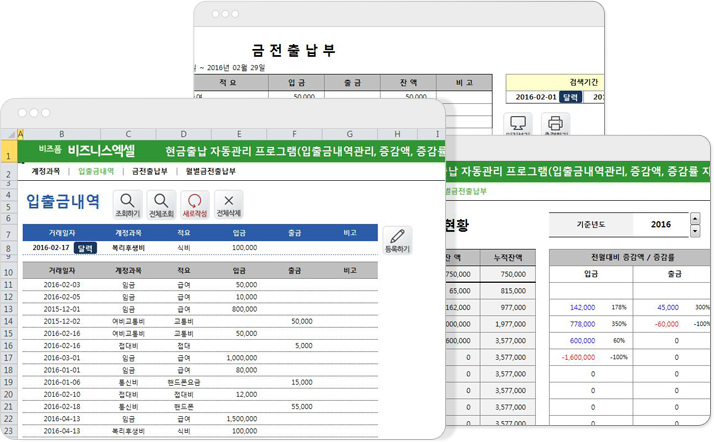This screenshot has height=442, width=714.
Task: Click the 800,000 deposit amount
Action: pyautogui.click(x=245, y=309)
